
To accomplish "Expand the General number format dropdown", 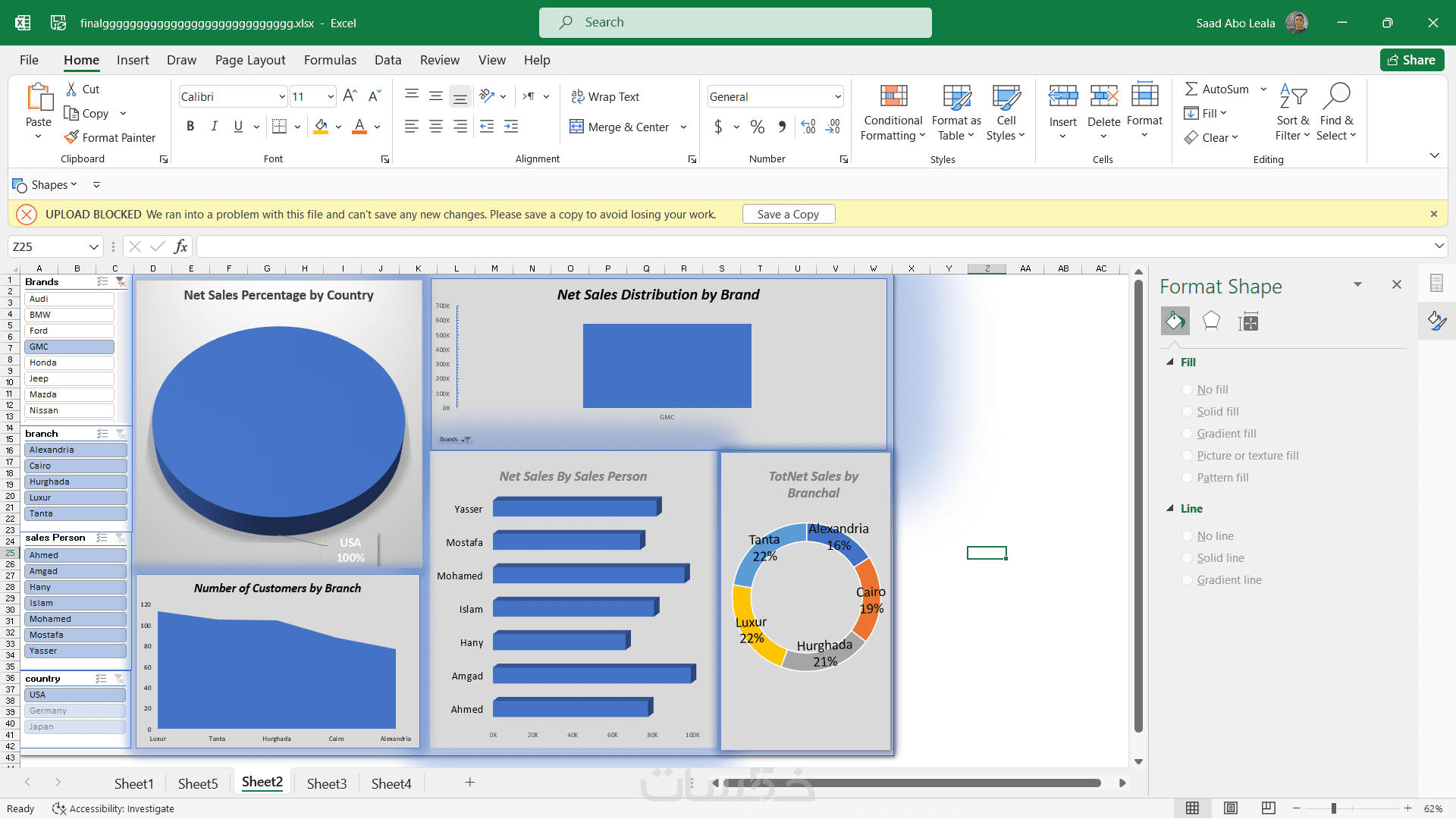I will click(x=837, y=96).
